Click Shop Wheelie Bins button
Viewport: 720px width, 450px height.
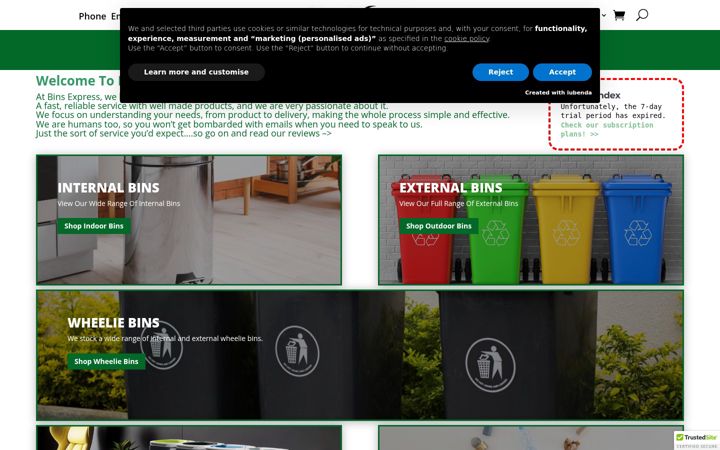[106, 361]
